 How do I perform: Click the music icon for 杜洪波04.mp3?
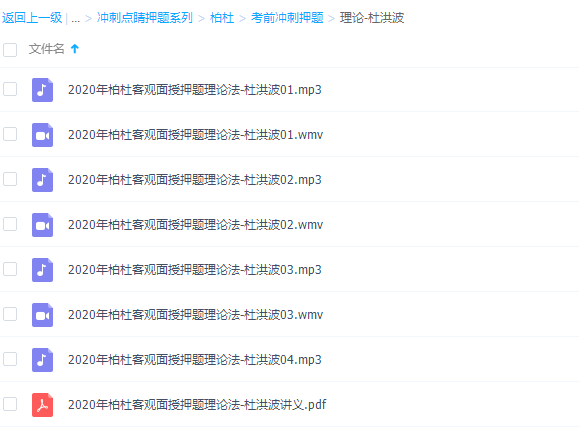click(42, 360)
